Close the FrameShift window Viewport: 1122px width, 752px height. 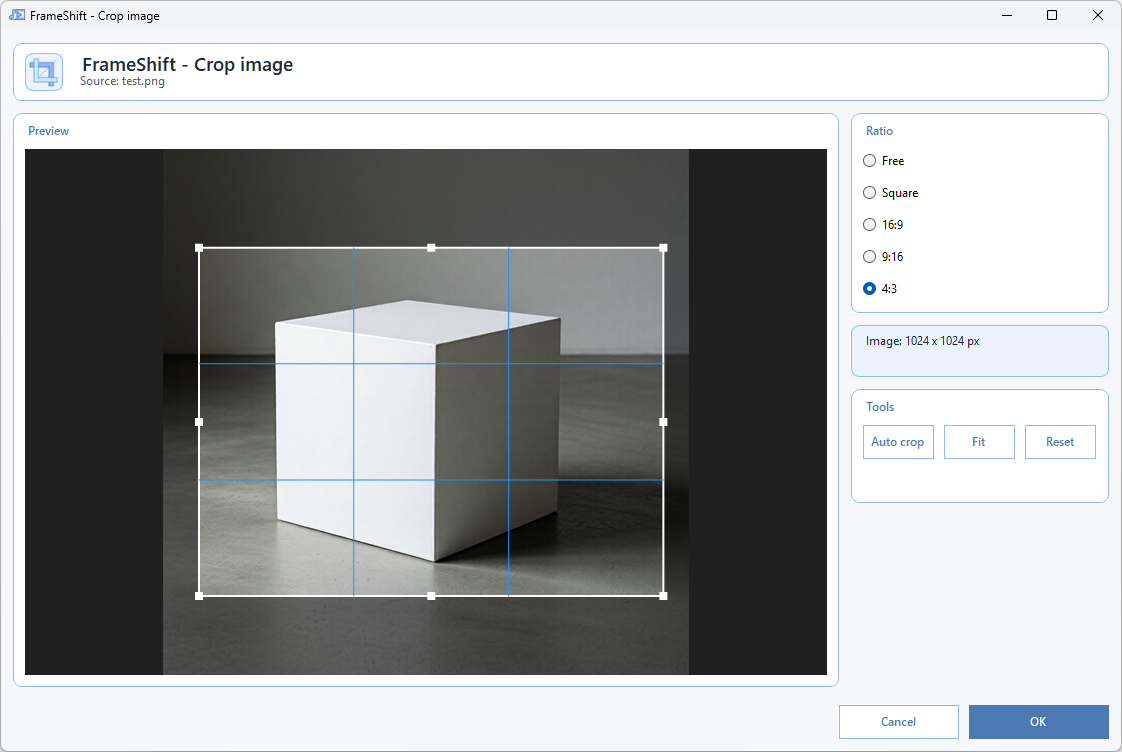[1098, 15]
